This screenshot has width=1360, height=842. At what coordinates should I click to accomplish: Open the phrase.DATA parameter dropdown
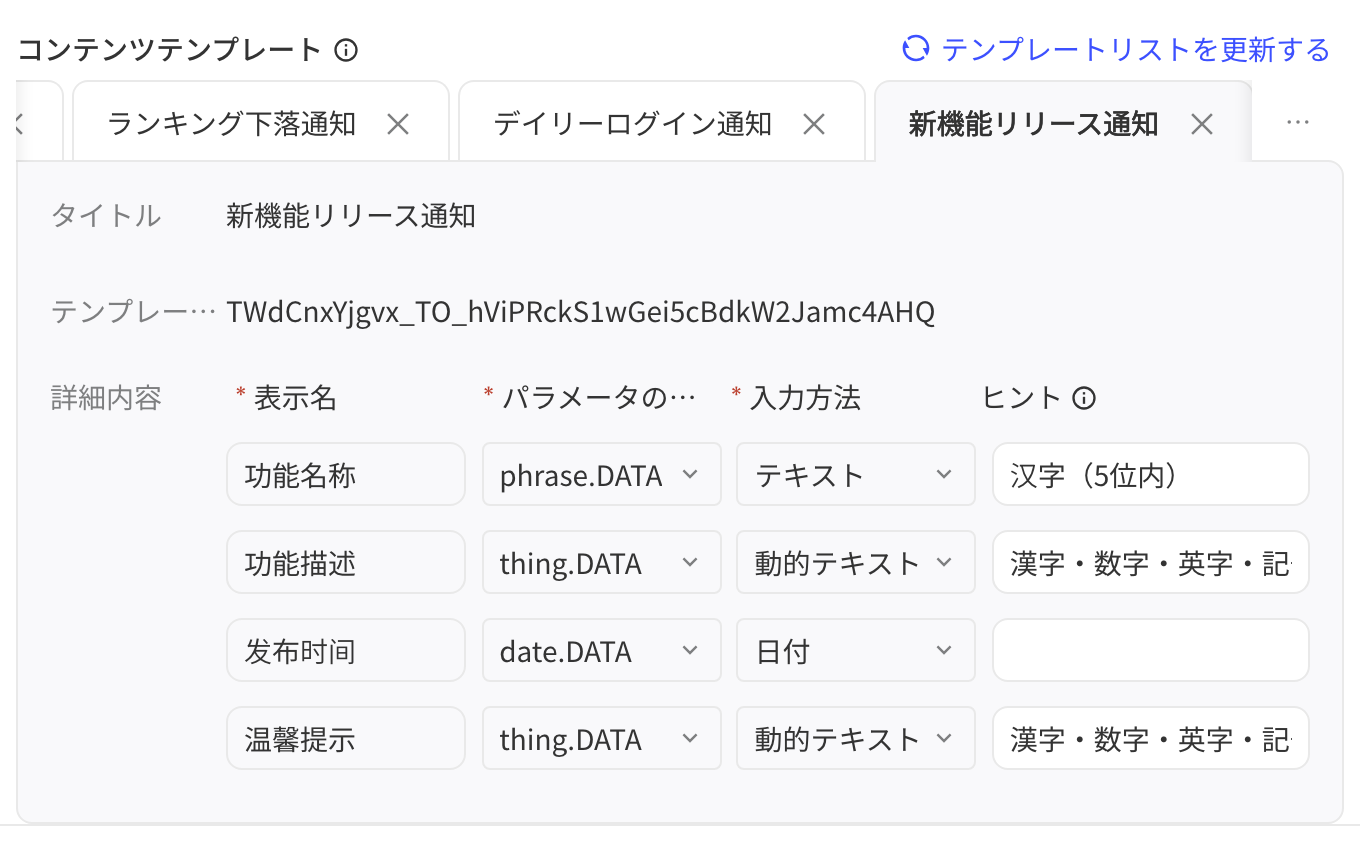[602, 475]
